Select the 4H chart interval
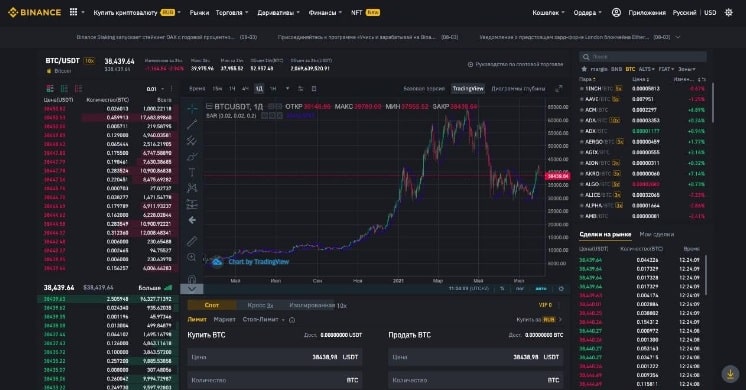This screenshot has height=390, width=746. 245,88
